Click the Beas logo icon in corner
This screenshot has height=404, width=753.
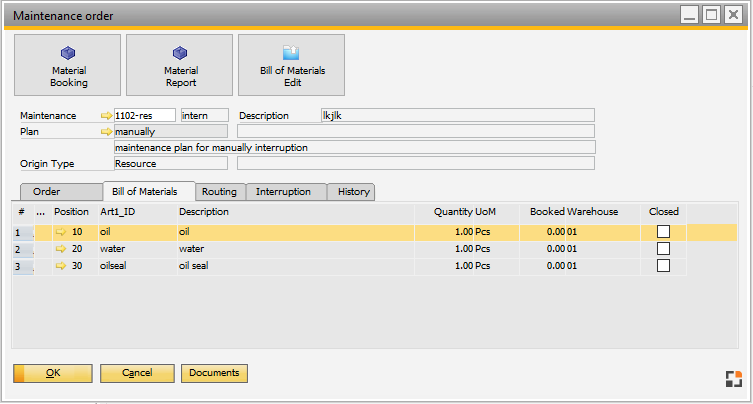(x=734, y=378)
